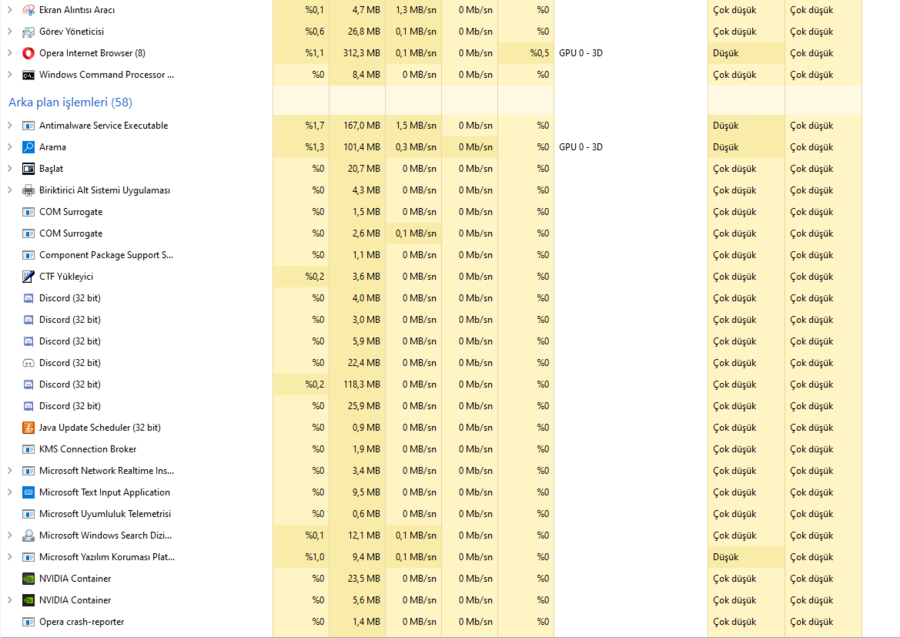The image size is (900, 638).
Task: Click the Görev Yöneticisi process icon
Action: click(x=28, y=32)
